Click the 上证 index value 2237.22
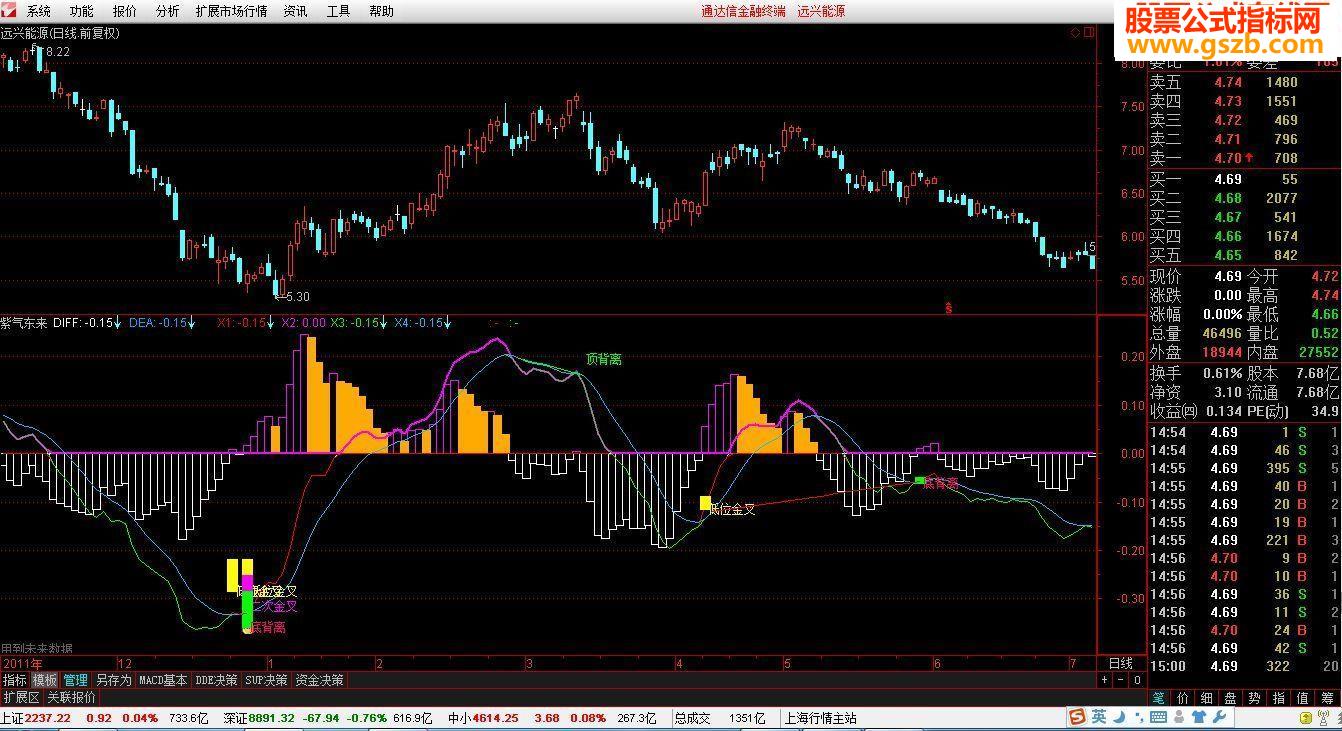 coord(48,718)
